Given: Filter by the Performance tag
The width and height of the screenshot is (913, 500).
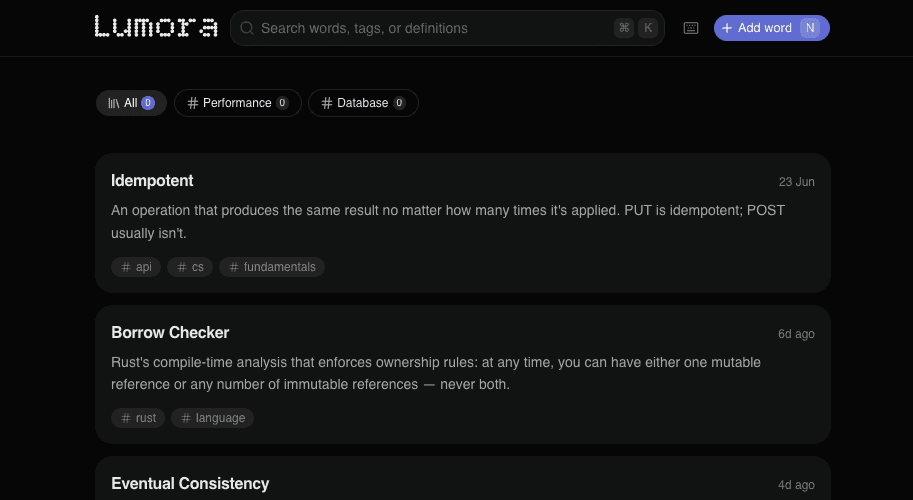Looking at the screenshot, I should [x=238, y=103].
